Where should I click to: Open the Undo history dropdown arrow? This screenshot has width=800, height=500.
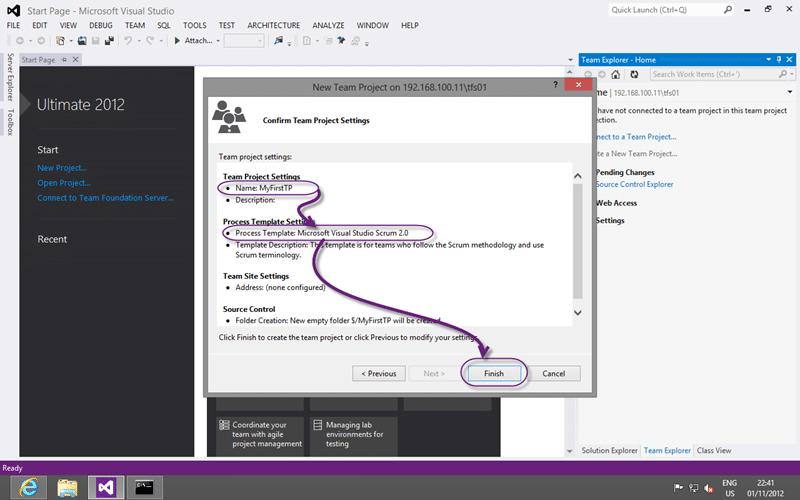[x=139, y=41]
